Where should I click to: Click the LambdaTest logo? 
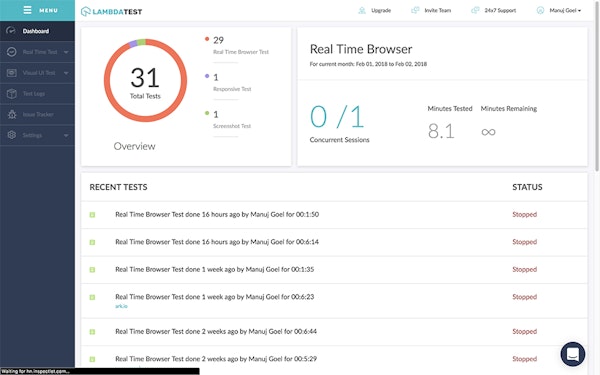[x=111, y=11]
